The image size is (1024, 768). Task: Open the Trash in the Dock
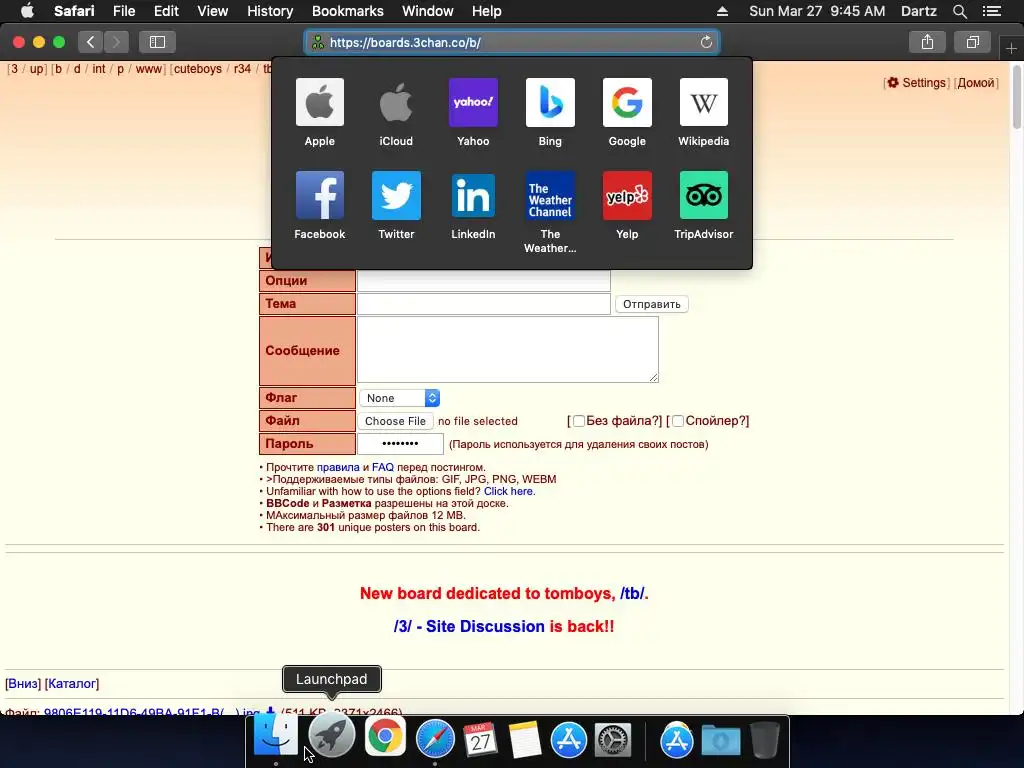[x=765, y=739]
